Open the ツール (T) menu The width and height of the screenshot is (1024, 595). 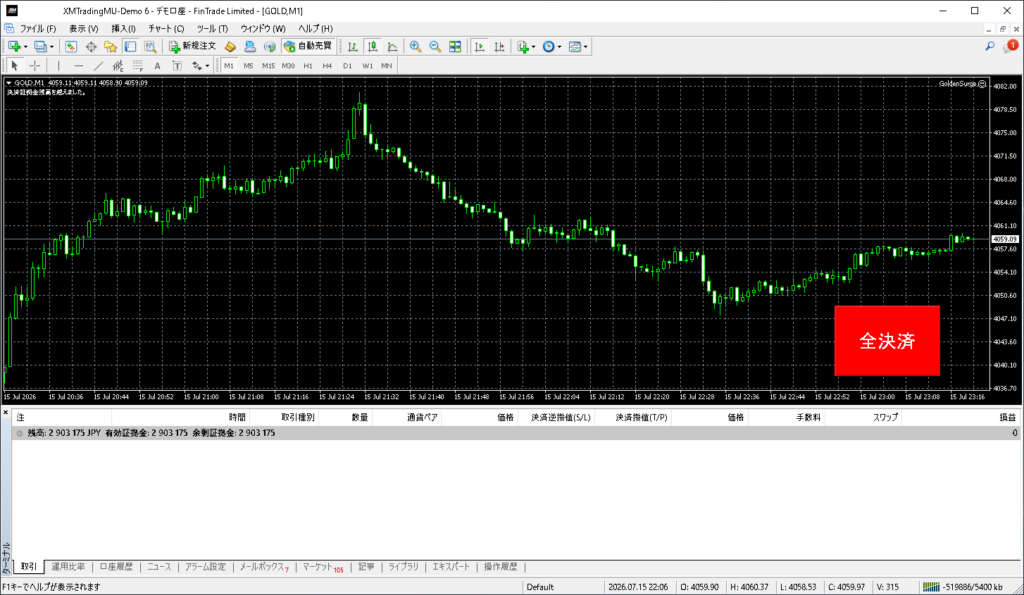click(212, 29)
